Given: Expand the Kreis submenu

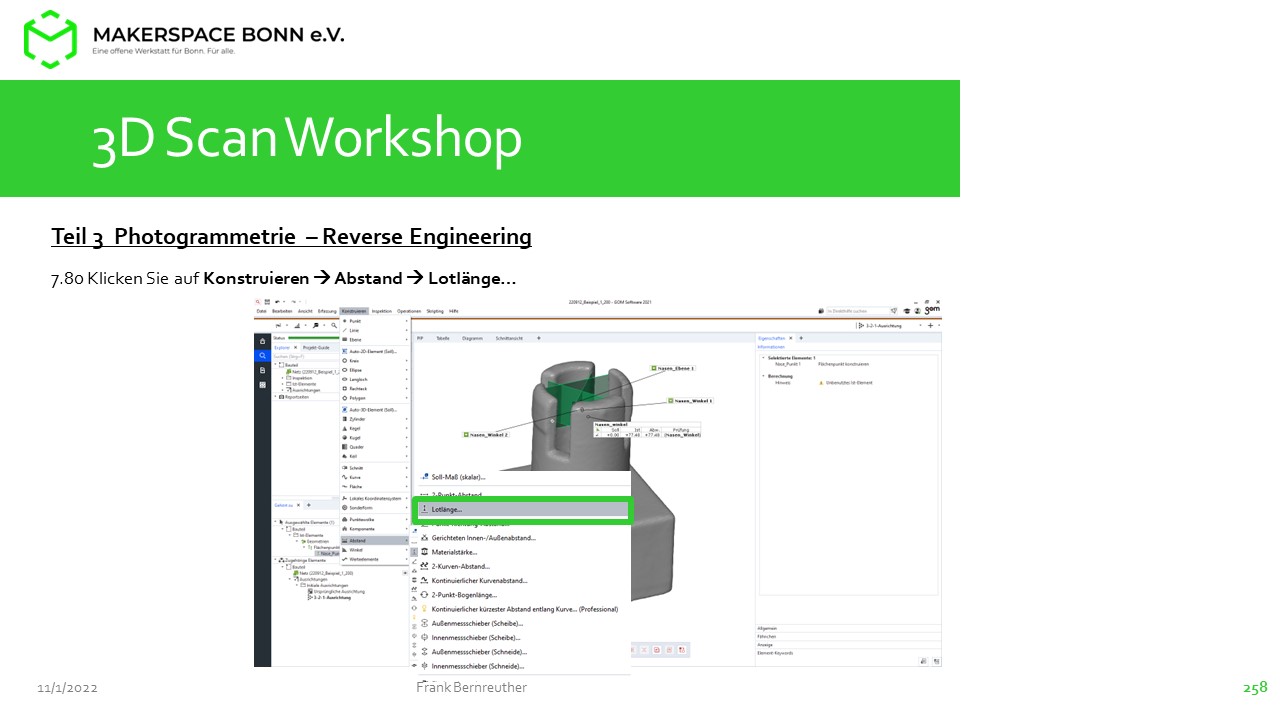Looking at the screenshot, I should tap(375, 361).
